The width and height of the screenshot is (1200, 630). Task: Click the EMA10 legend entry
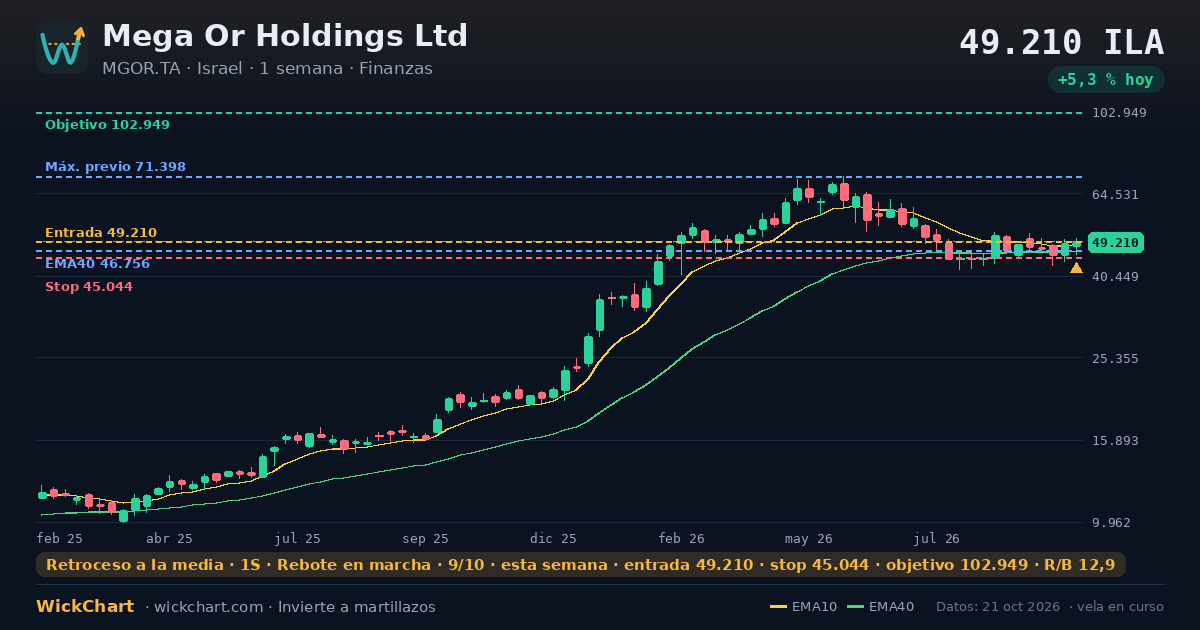[804, 607]
